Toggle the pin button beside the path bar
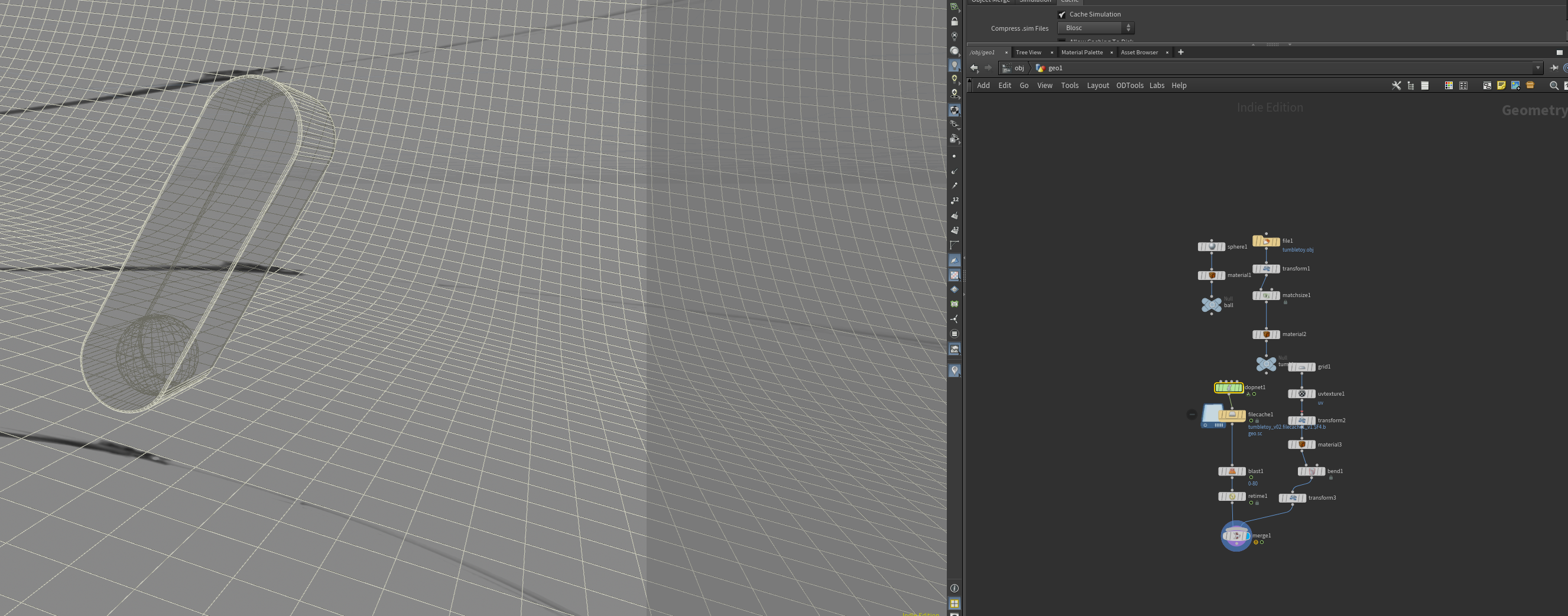Viewport: 1568px width, 616px height. [1554, 68]
